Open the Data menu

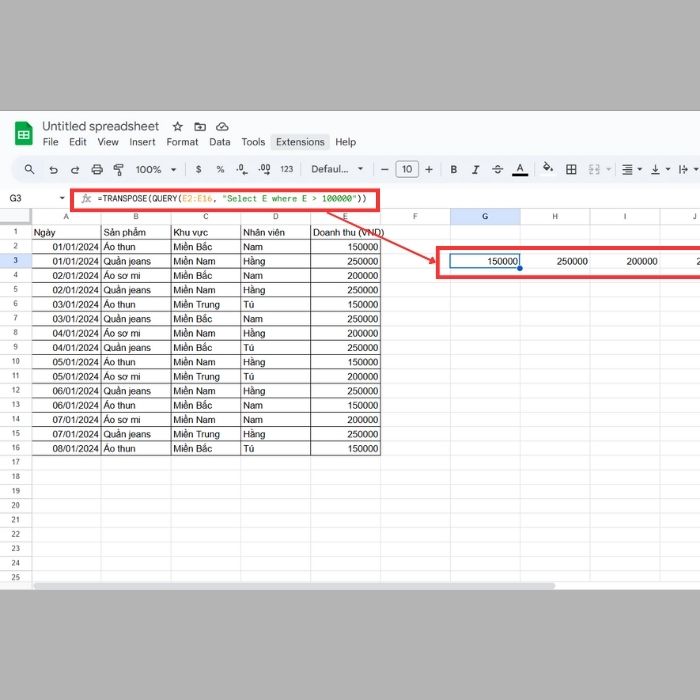click(220, 142)
